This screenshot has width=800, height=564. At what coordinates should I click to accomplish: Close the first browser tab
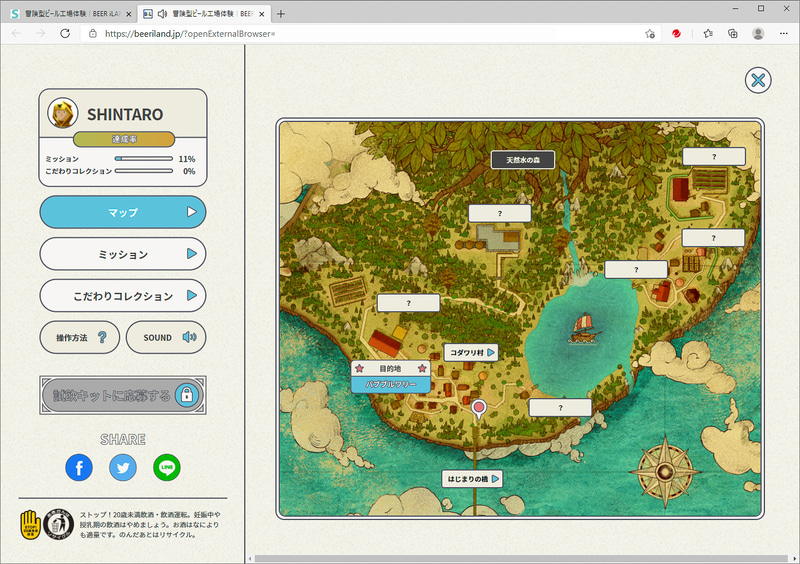[x=129, y=14]
